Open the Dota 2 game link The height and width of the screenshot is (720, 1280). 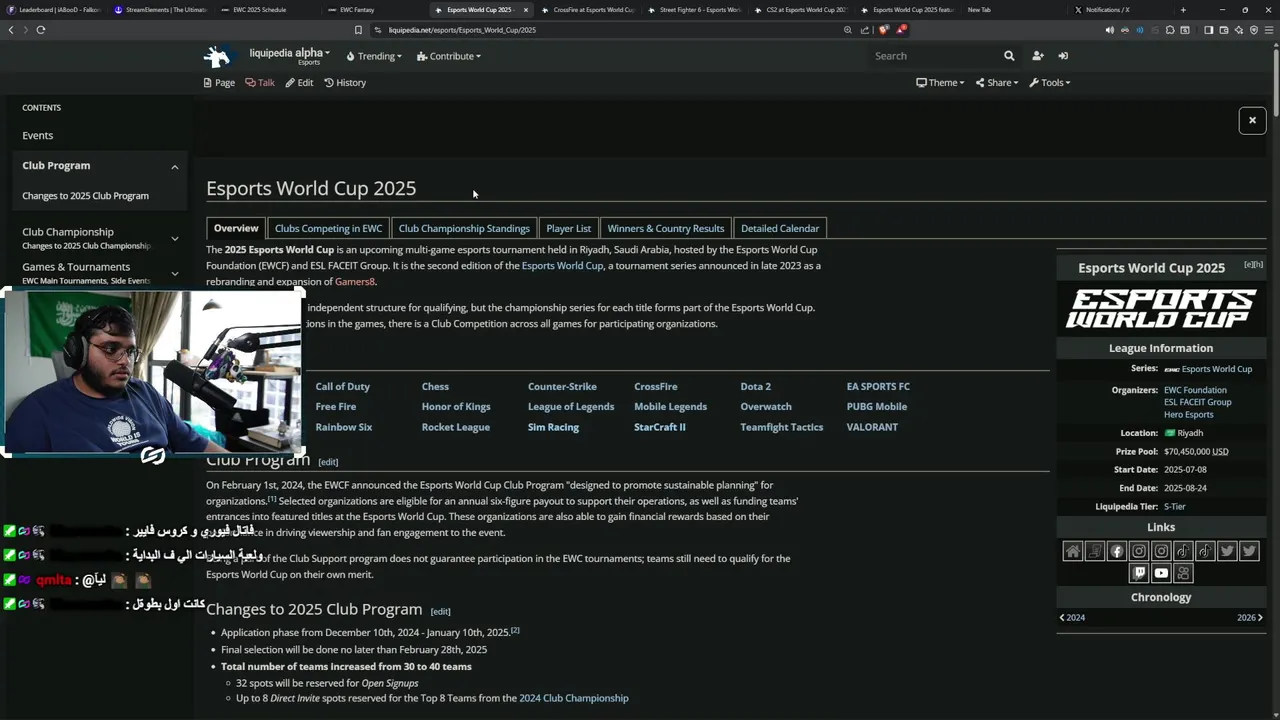pos(755,387)
